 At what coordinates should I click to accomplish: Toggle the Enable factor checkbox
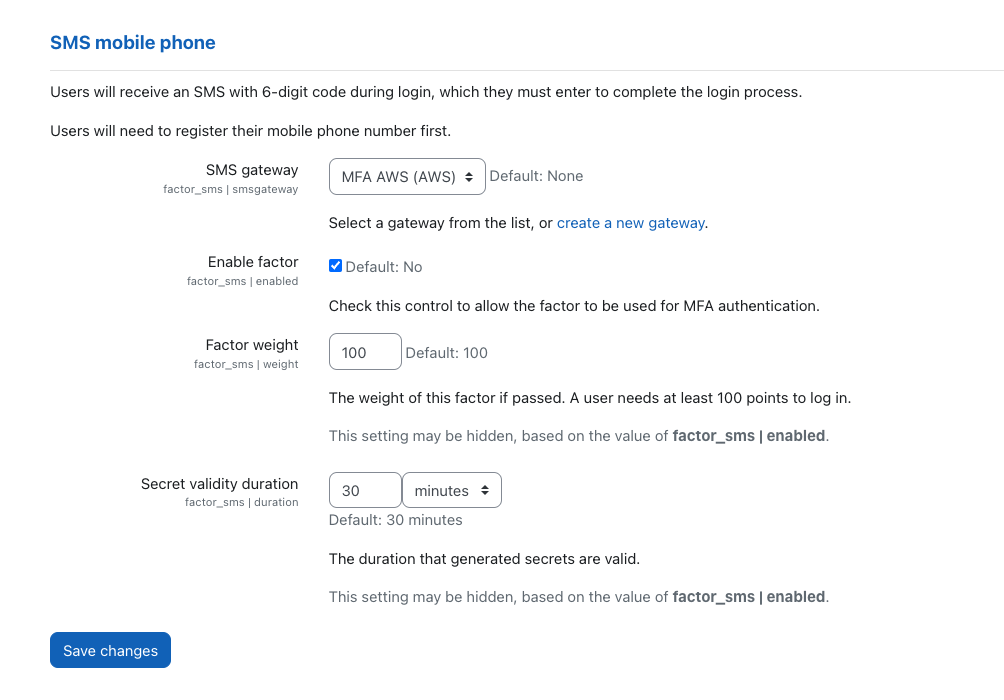pyautogui.click(x=335, y=266)
